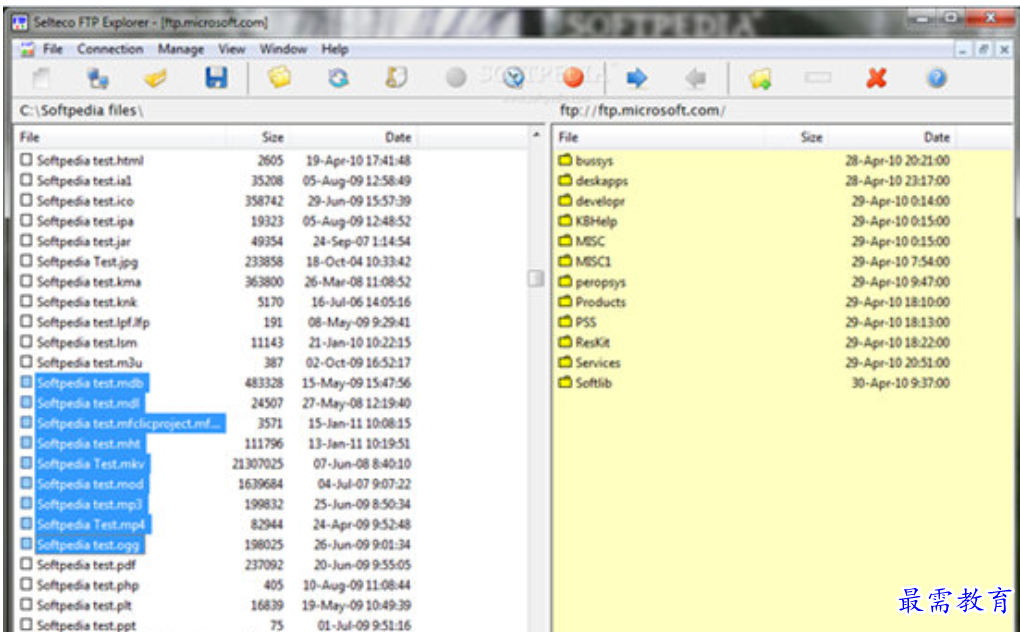Click the folder sync icon next to refresh

[x=396, y=78]
